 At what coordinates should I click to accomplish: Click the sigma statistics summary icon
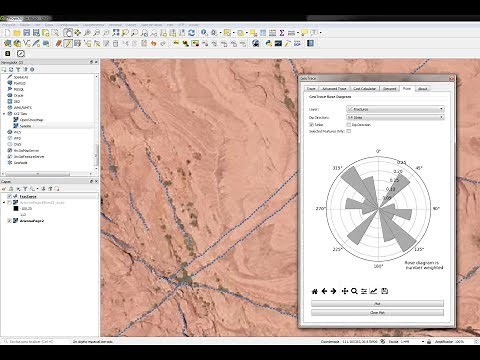tap(282, 33)
